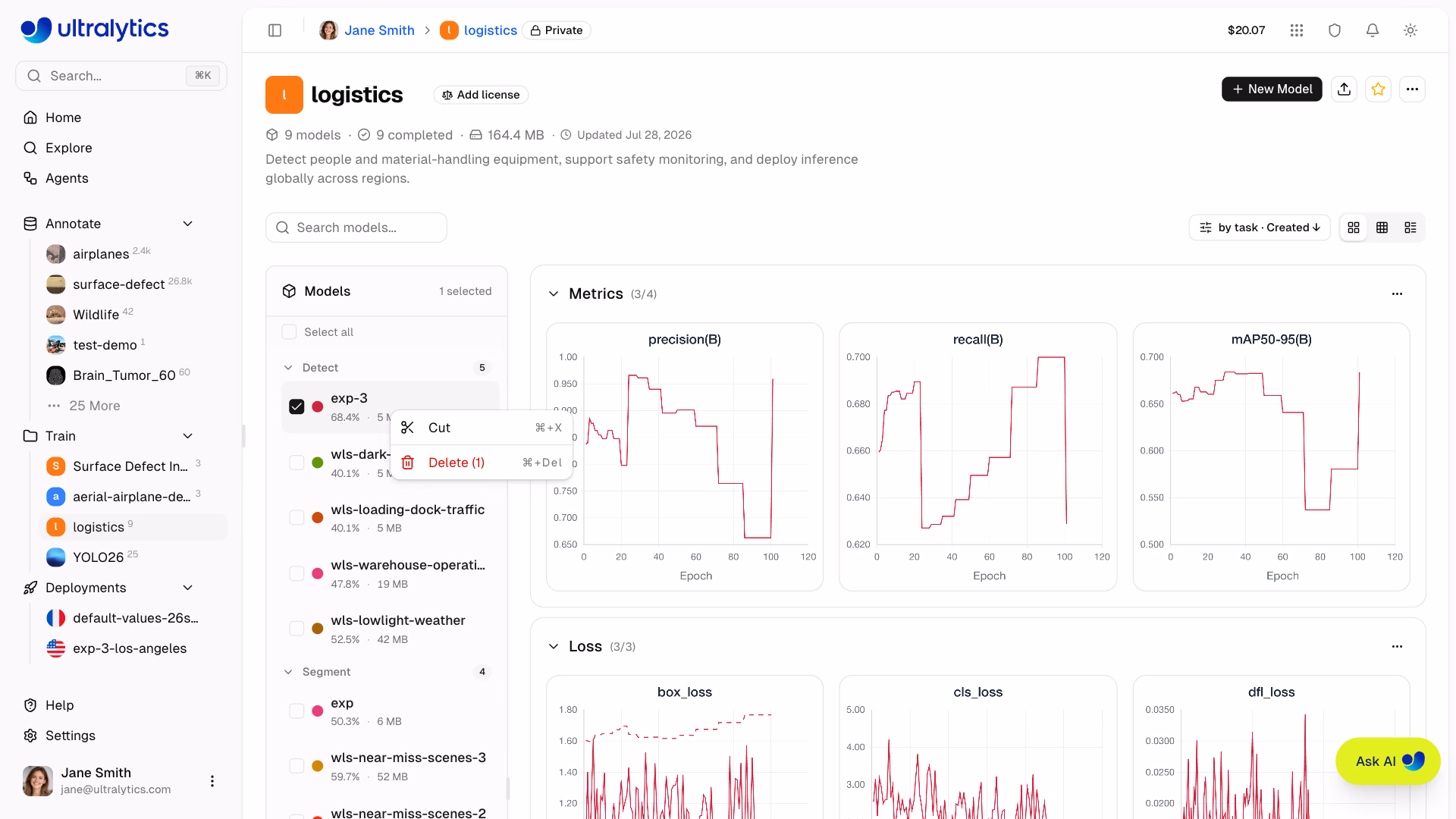Click the New Model button

click(1272, 89)
